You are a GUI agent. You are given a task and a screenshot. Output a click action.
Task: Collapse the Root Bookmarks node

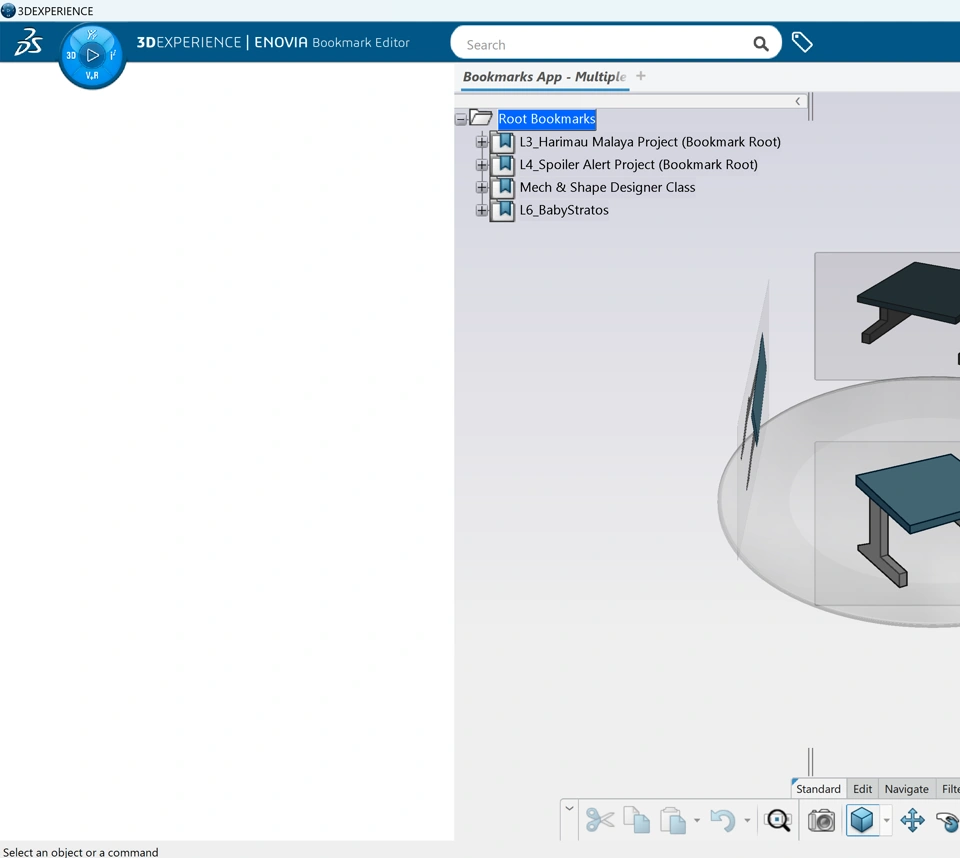click(x=461, y=119)
